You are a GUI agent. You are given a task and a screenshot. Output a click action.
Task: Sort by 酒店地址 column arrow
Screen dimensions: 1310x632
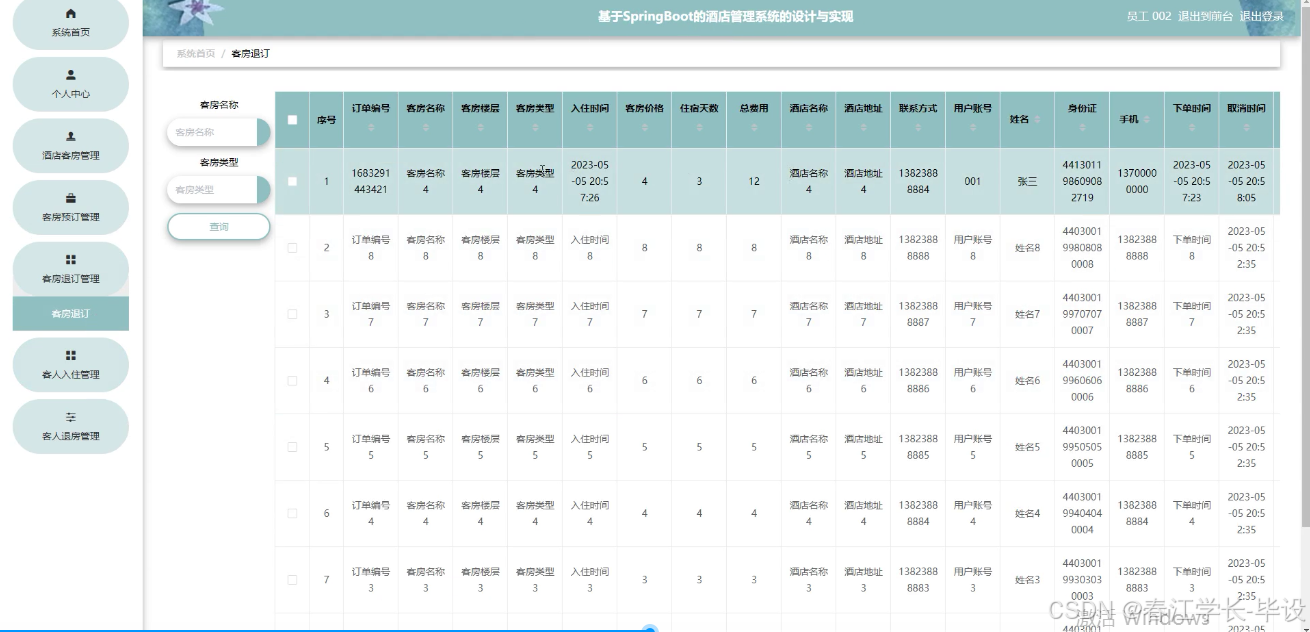click(x=863, y=128)
